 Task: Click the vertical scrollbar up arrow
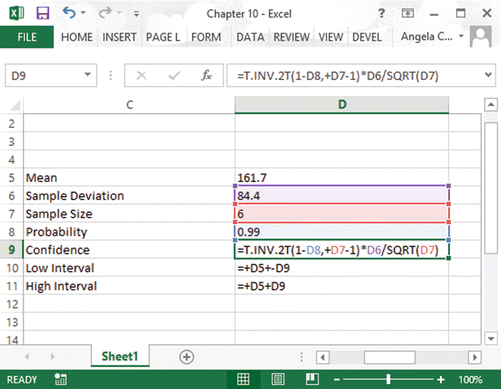pyautogui.click(x=491, y=105)
